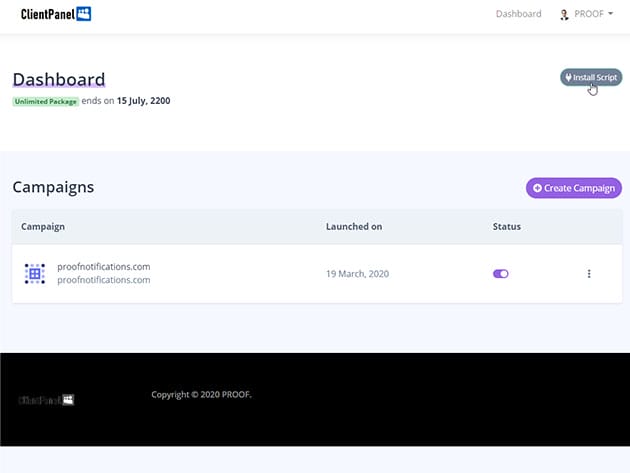The height and width of the screenshot is (473, 630).
Task: Open the proofnotifications.com campaign name link
Action: coord(104,266)
